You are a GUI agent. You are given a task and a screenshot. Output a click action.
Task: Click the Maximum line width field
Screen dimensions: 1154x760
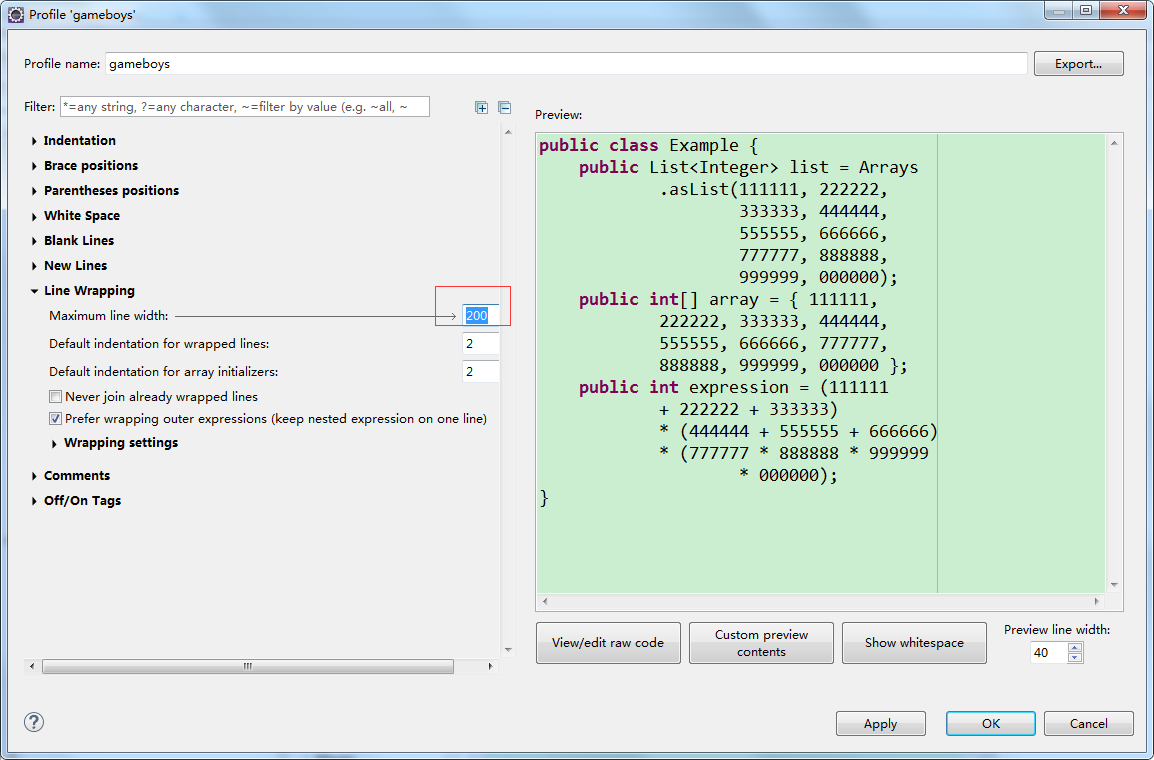[x=481, y=316]
